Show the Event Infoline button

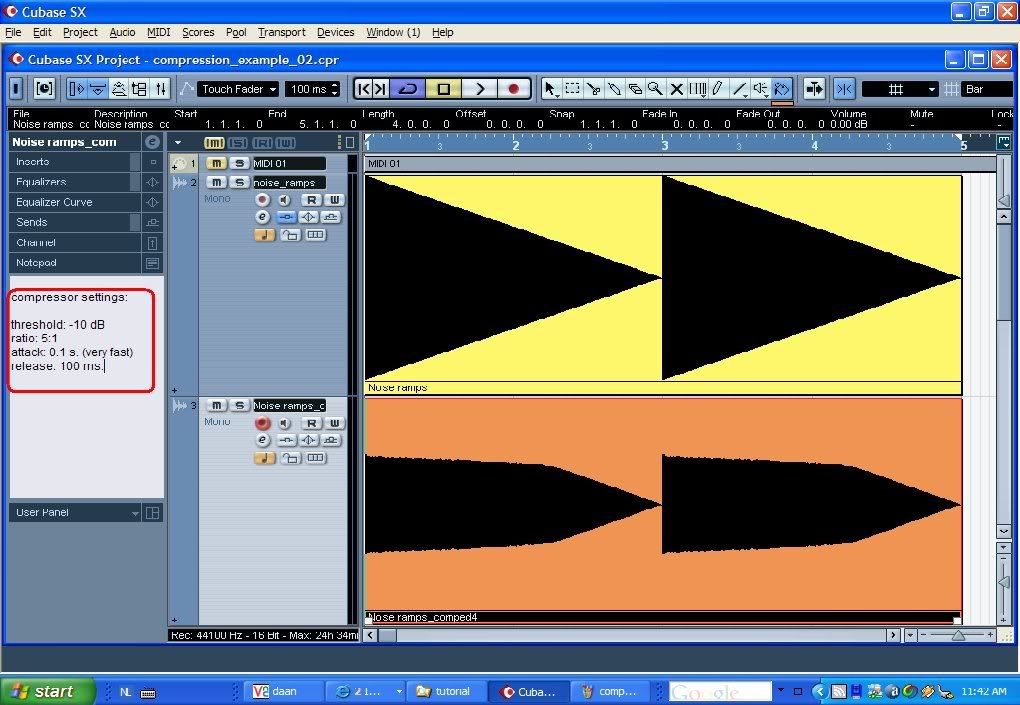[x=98, y=88]
